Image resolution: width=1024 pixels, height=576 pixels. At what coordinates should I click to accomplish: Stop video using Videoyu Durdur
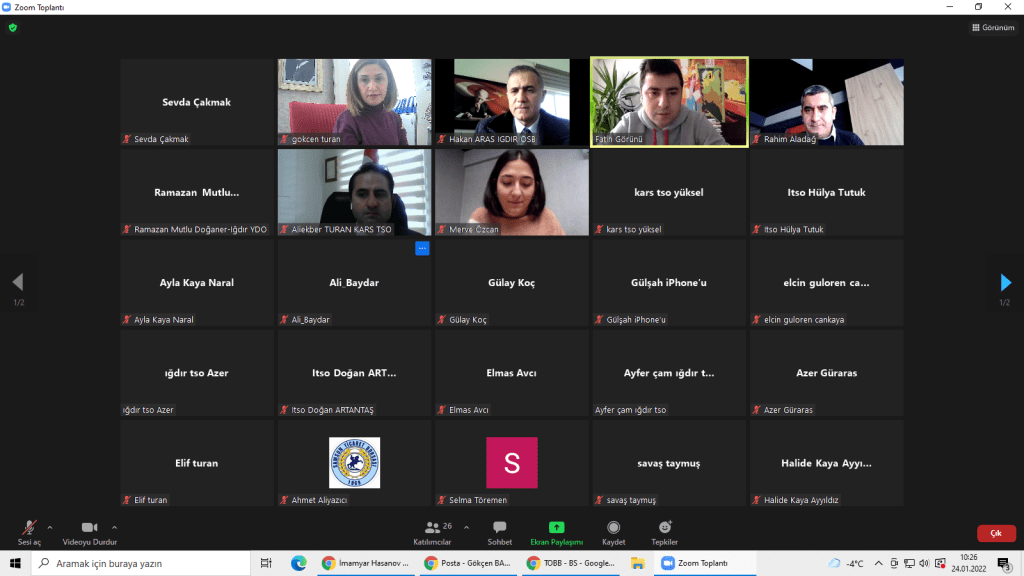[88, 531]
